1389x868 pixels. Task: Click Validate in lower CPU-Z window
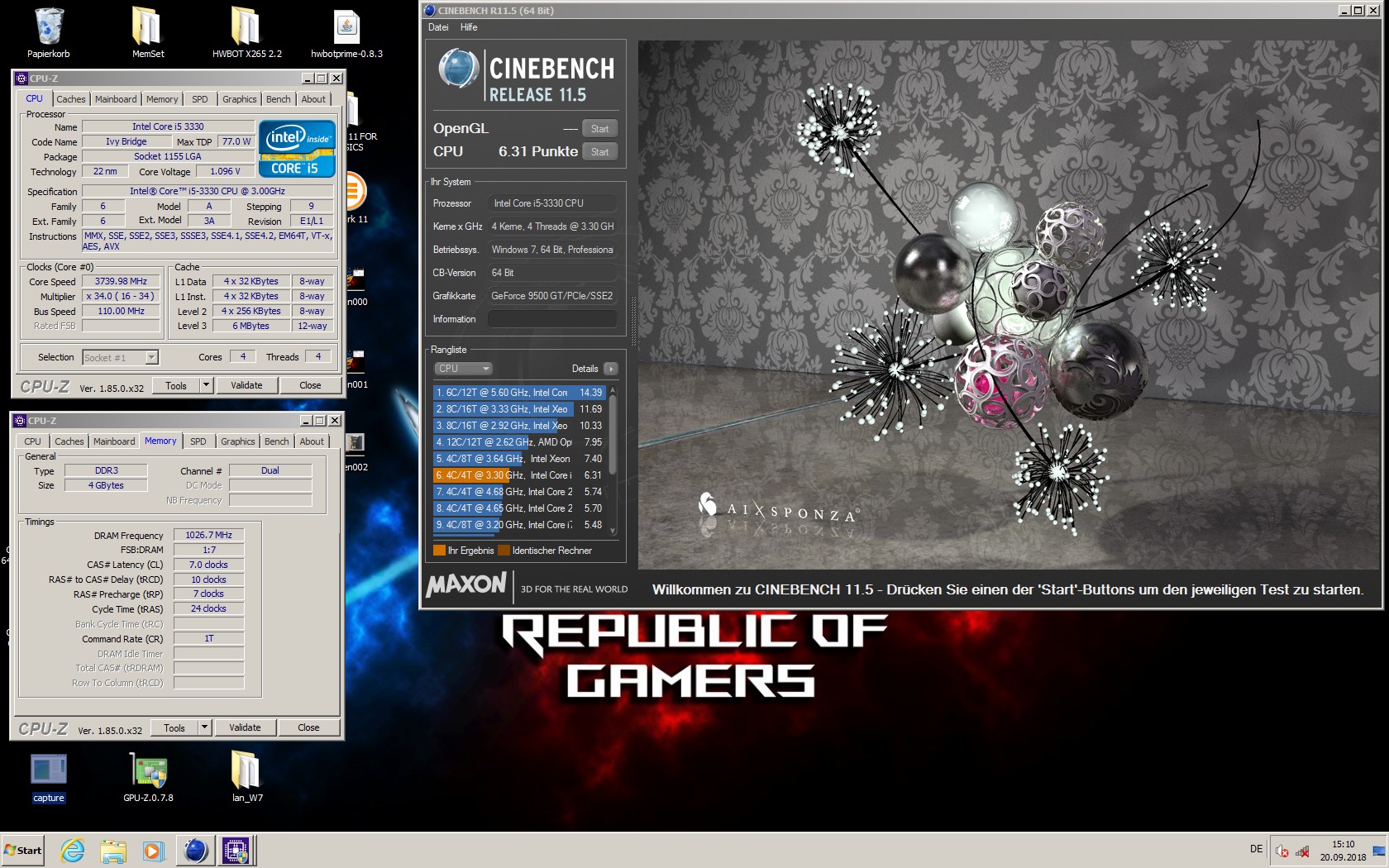click(245, 727)
